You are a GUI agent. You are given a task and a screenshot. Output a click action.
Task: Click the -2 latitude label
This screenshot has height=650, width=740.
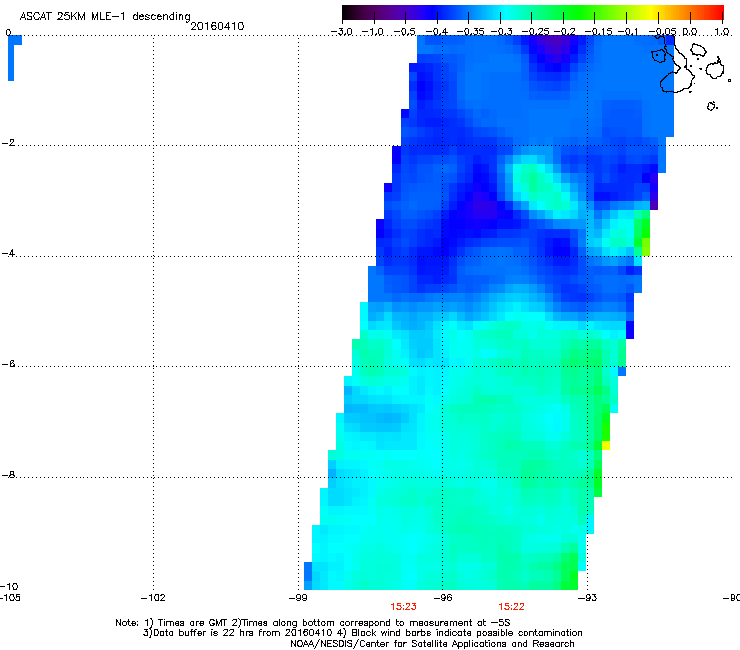pos(8,143)
